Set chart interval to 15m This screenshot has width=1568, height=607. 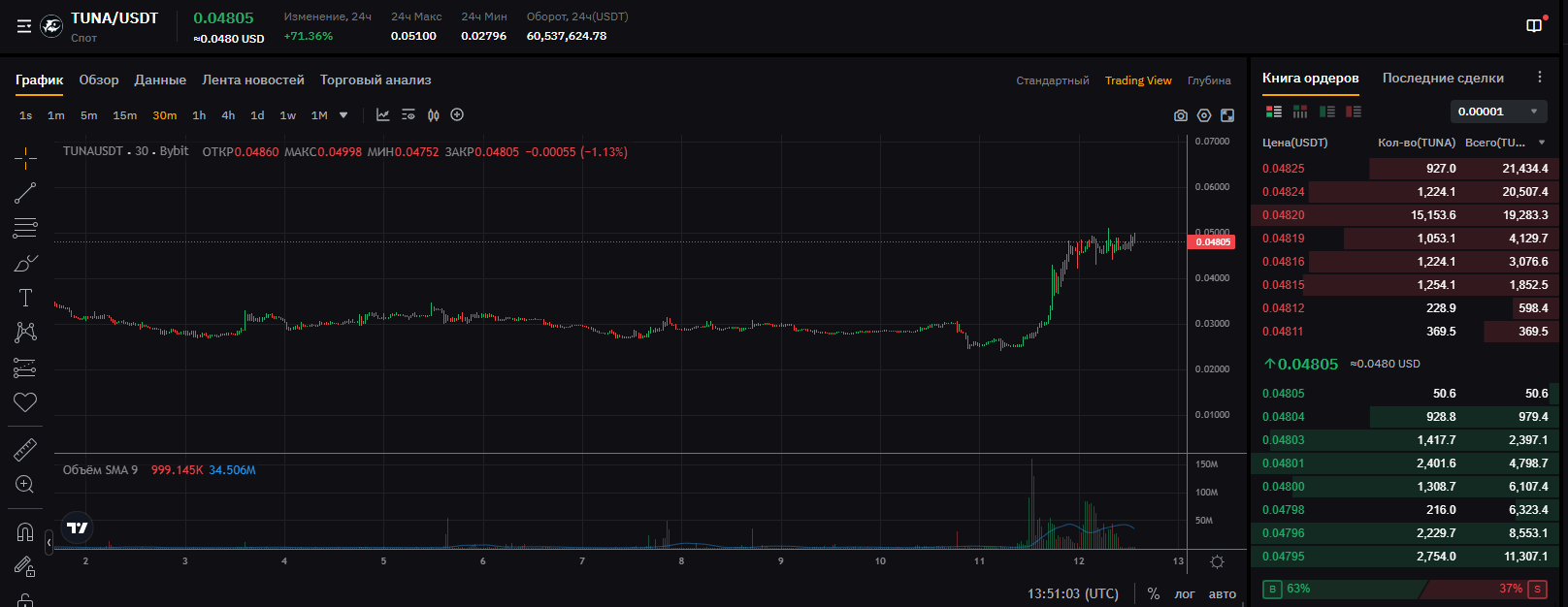125,115
